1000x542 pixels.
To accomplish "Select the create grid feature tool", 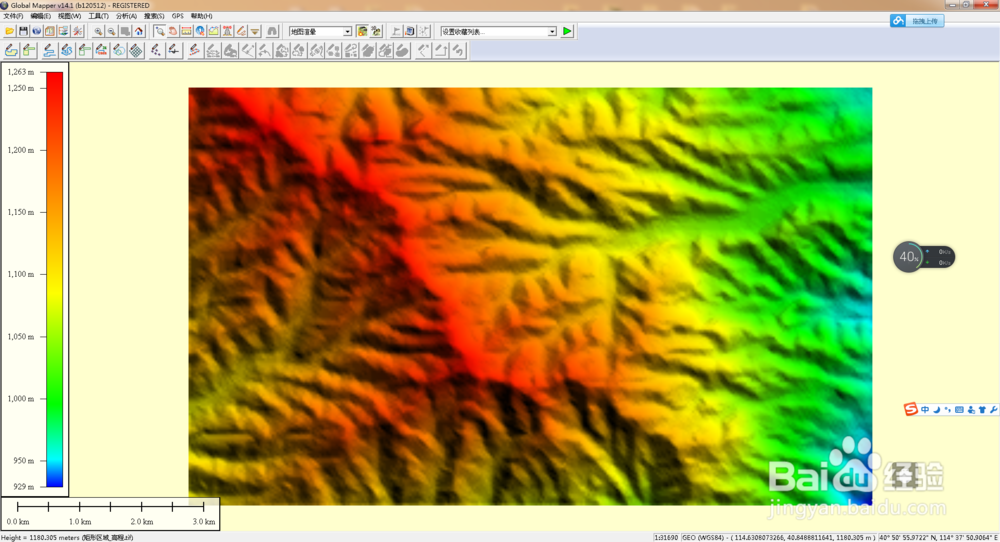I will [136, 50].
